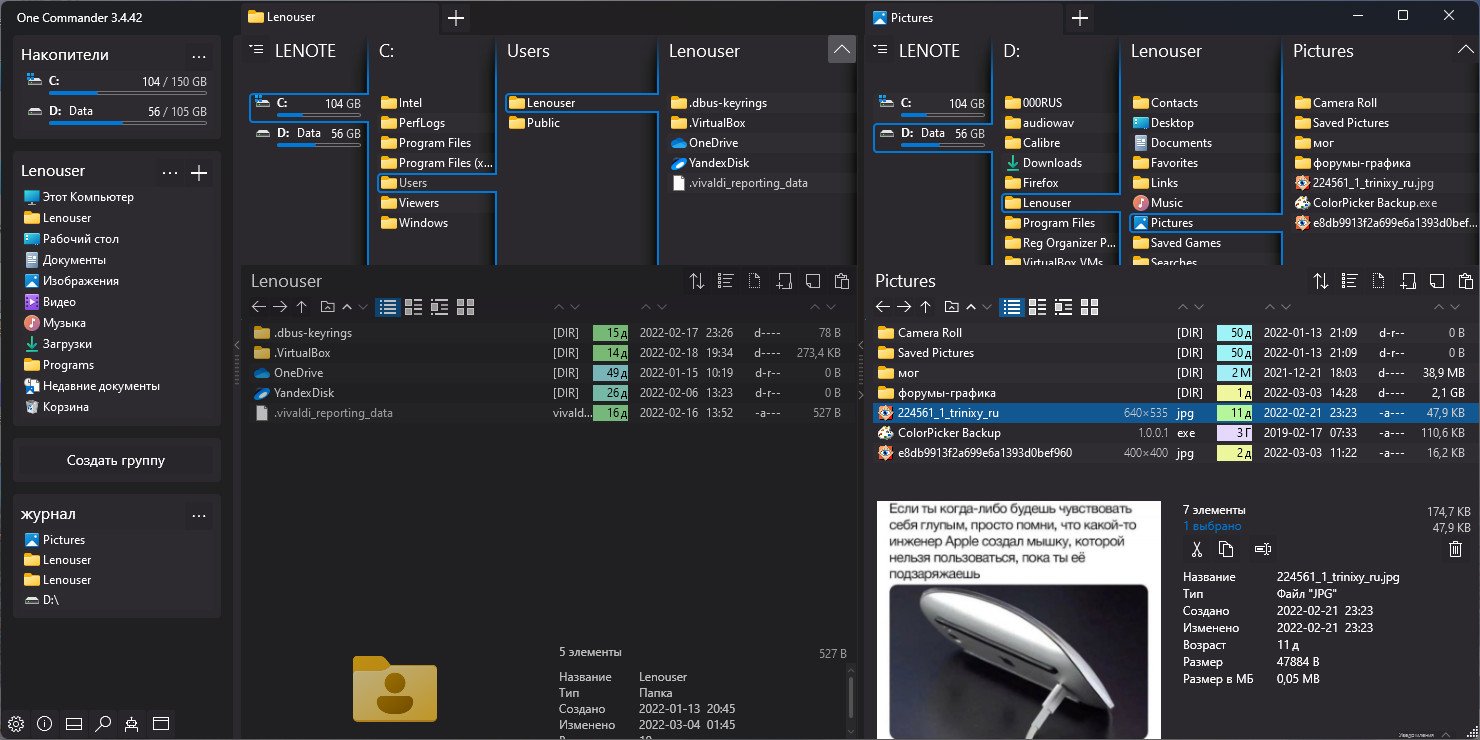Image resolution: width=1480 pixels, height=740 pixels.
Task: Select the details list view in the Lenouser pane
Action: click(x=387, y=307)
